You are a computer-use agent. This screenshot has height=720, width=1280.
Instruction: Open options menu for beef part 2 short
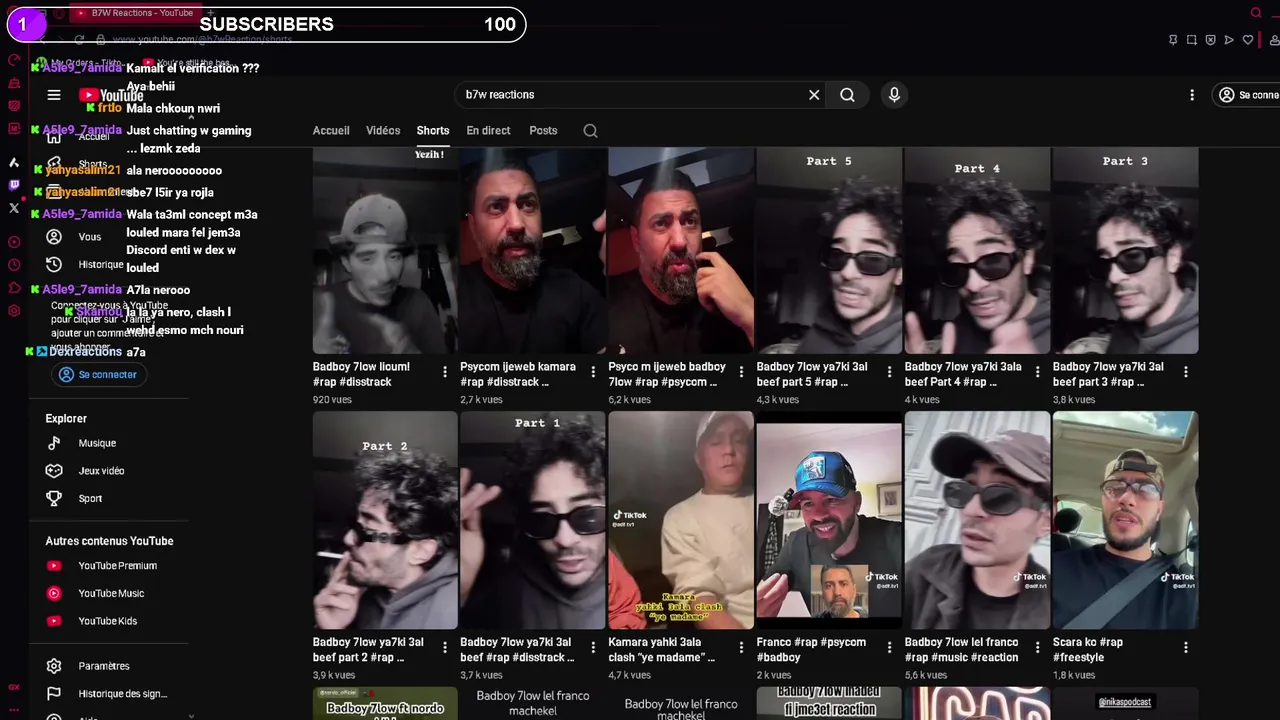445,648
